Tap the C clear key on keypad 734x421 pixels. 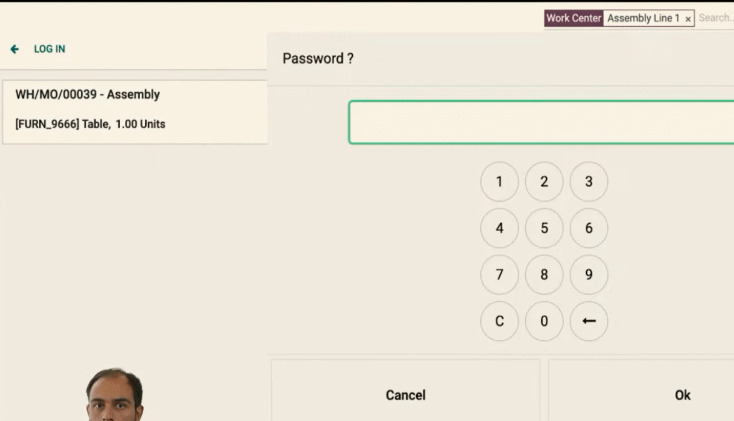pos(499,321)
